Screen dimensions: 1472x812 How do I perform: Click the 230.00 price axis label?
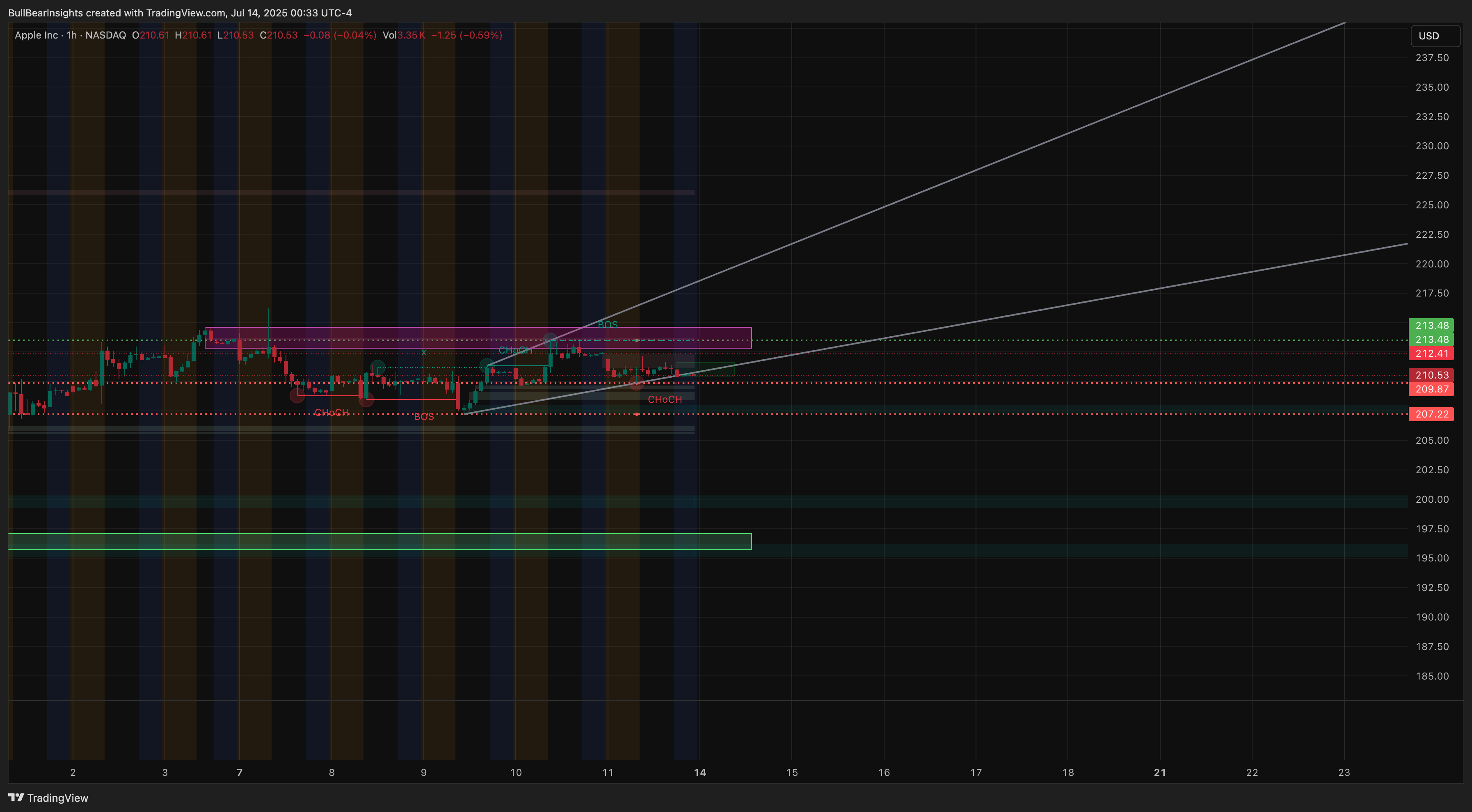tap(1432, 146)
